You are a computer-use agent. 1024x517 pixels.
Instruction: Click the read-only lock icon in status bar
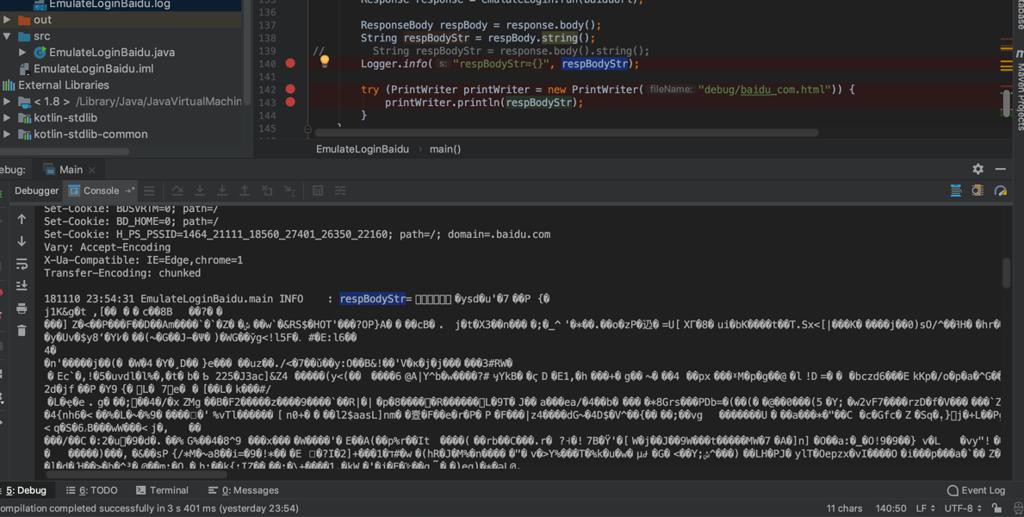(x=996, y=508)
